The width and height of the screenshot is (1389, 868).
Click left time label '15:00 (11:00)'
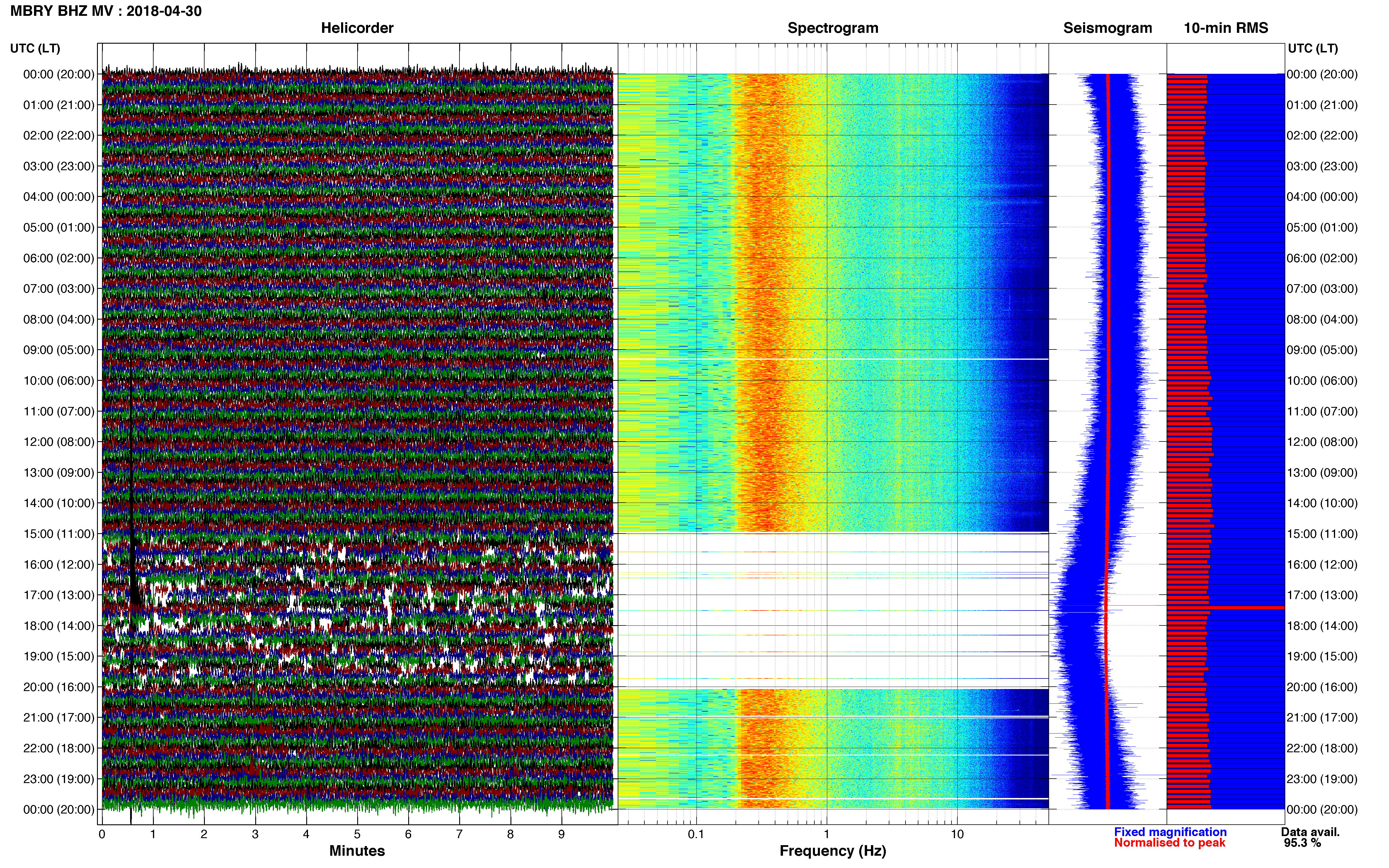click(x=59, y=534)
